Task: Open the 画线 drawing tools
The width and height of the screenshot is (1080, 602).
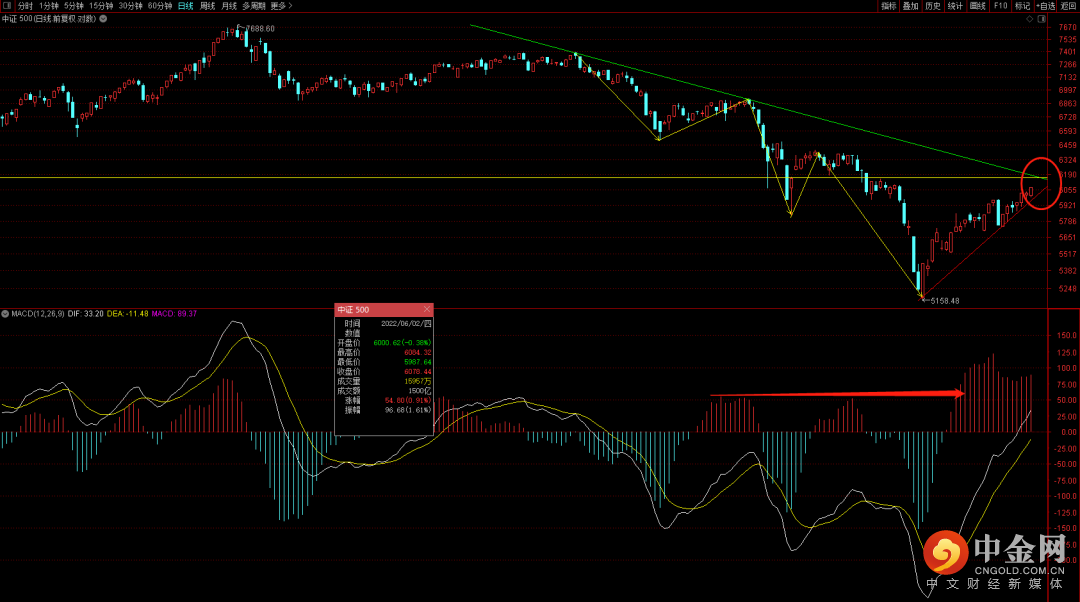Action: click(978, 6)
